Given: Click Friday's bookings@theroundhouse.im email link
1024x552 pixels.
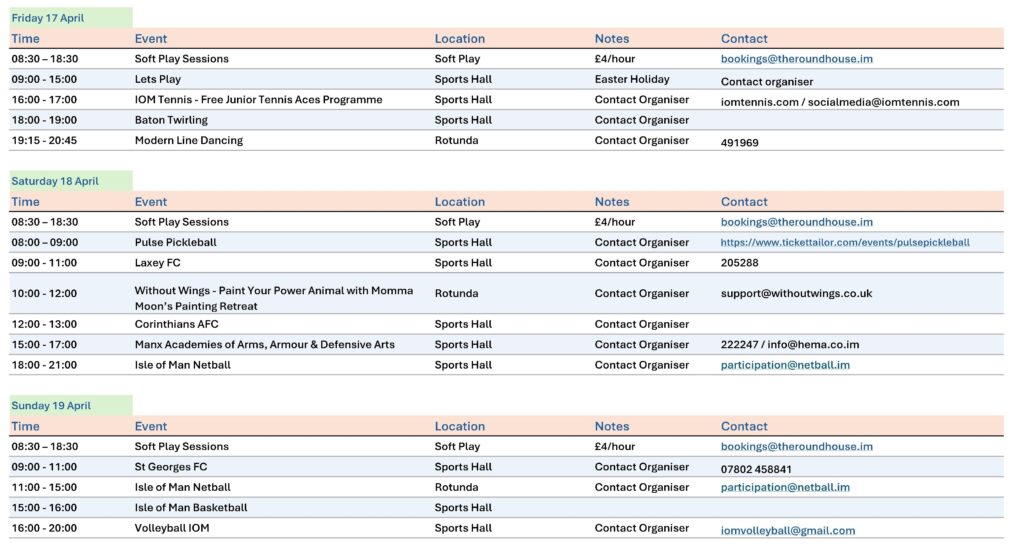Looking at the screenshot, I should coord(796,59).
